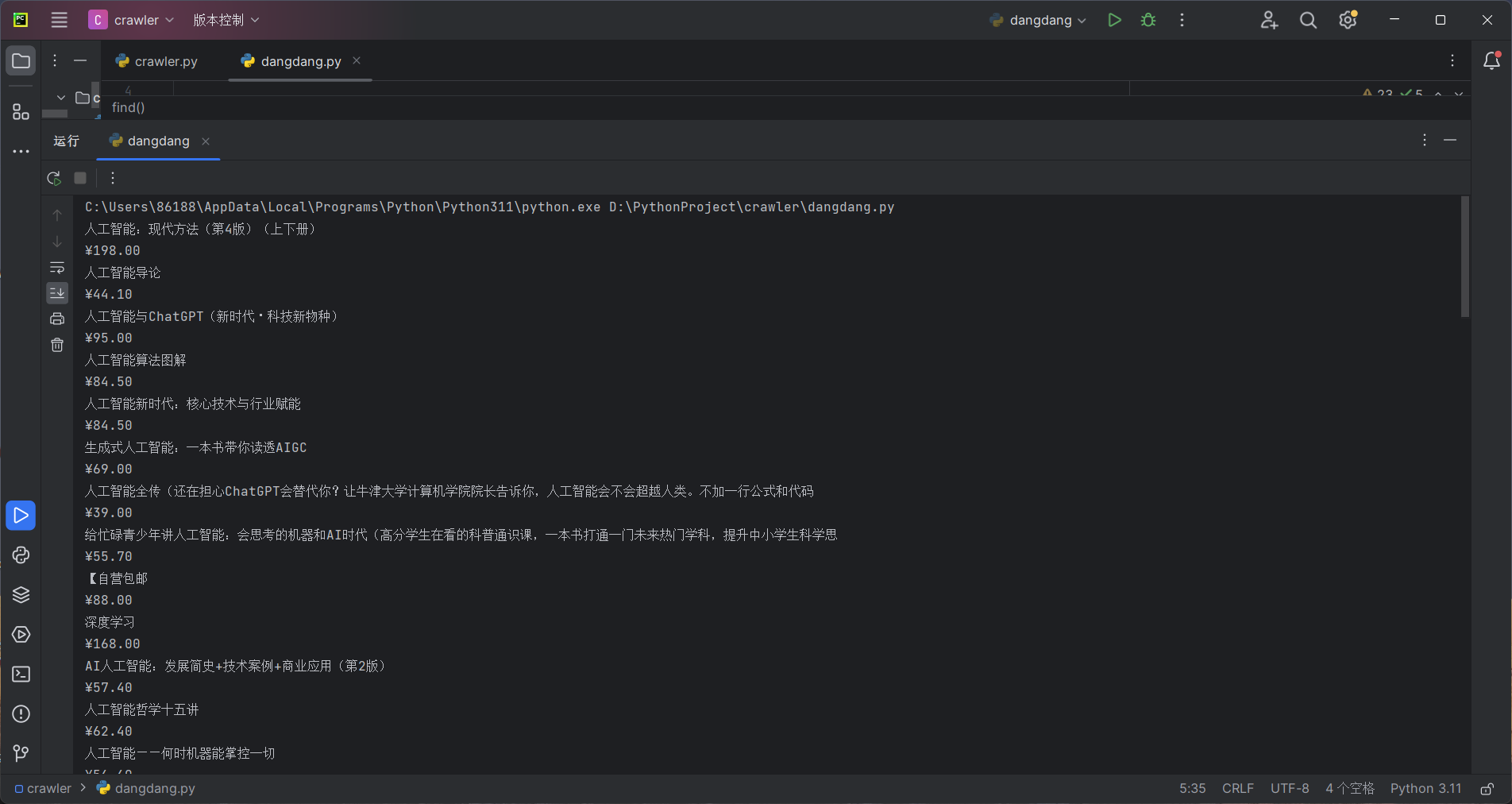Viewport: 1512px width, 804px height.
Task: Open the dangdang run configuration dropdown
Action: [x=1038, y=20]
